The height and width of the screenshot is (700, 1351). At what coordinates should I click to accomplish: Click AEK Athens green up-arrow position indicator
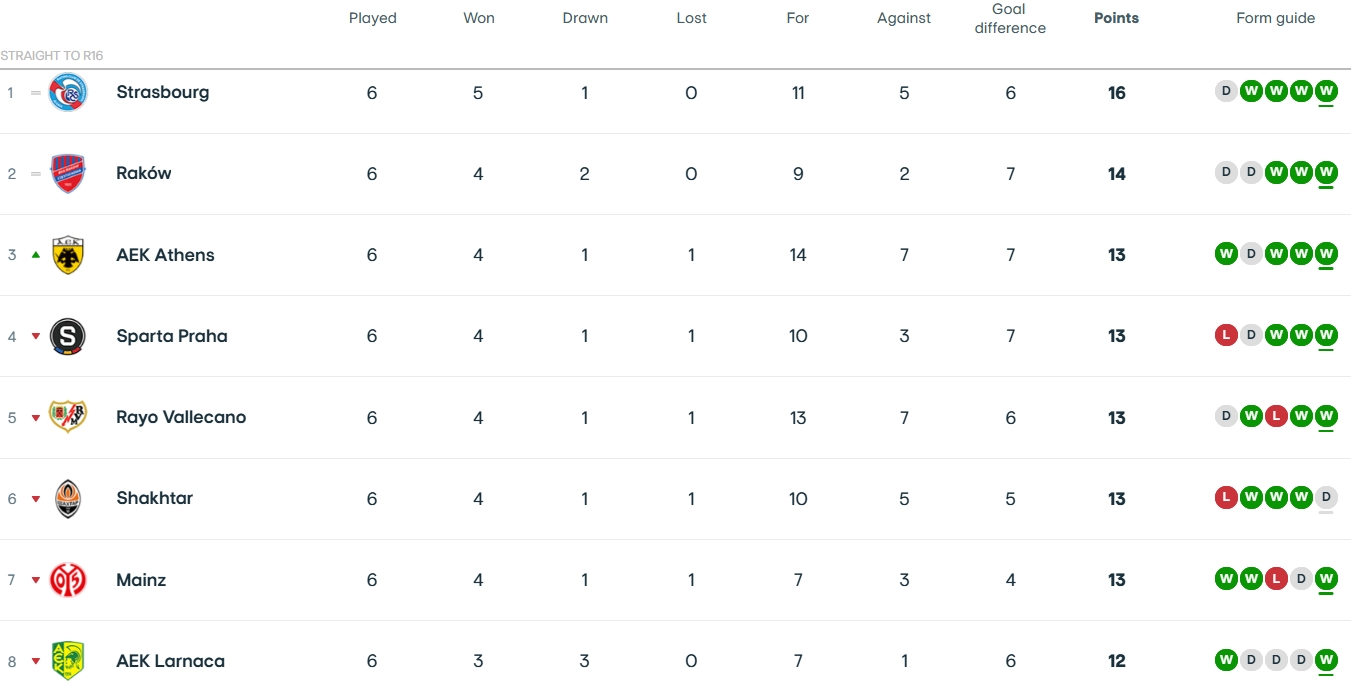(36, 255)
